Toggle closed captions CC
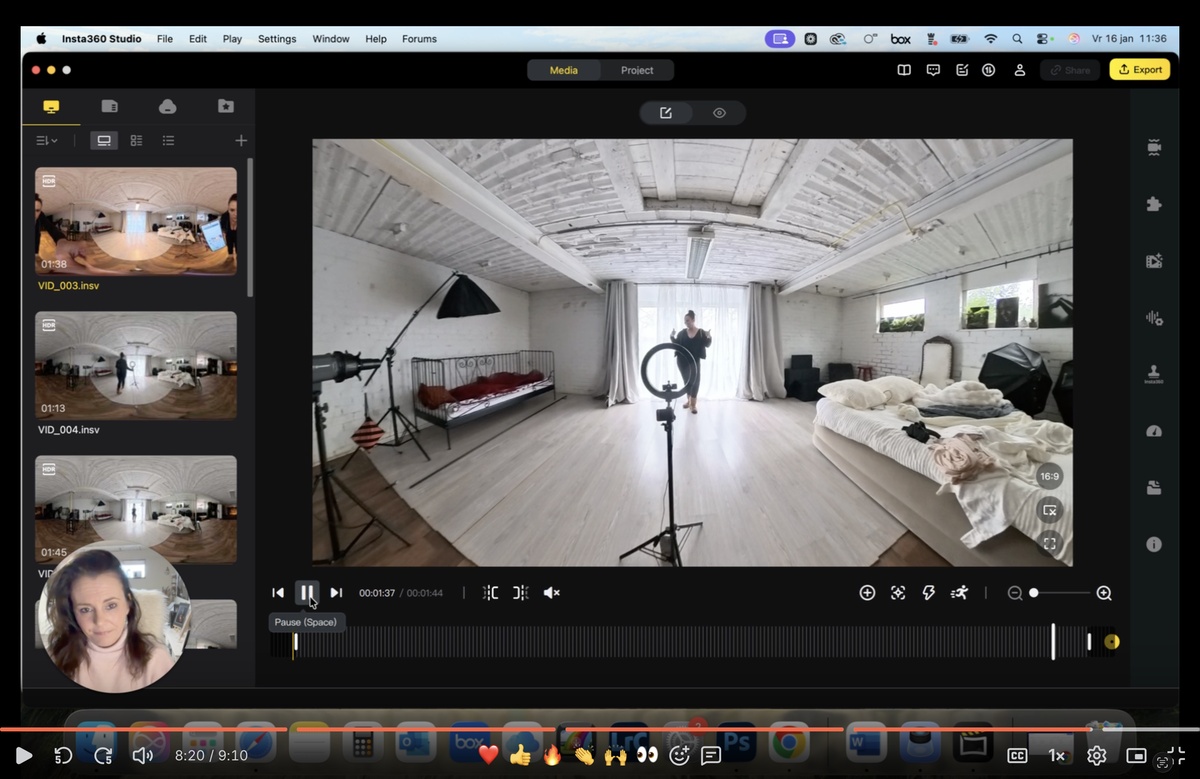The image size is (1200, 779). pyautogui.click(x=1017, y=756)
